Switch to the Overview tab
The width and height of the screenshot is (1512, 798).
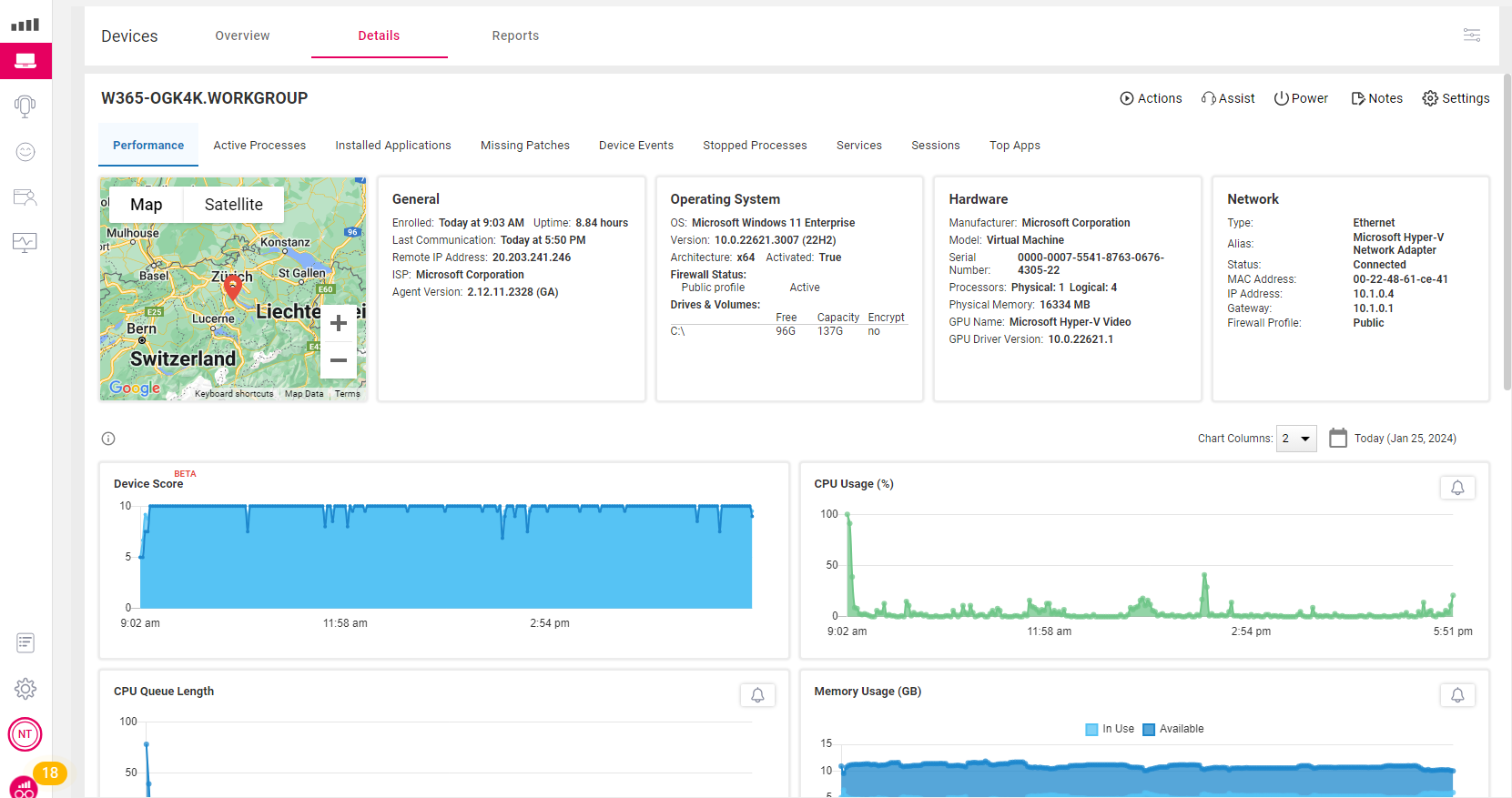pyautogui.click(x=242, y=35)
